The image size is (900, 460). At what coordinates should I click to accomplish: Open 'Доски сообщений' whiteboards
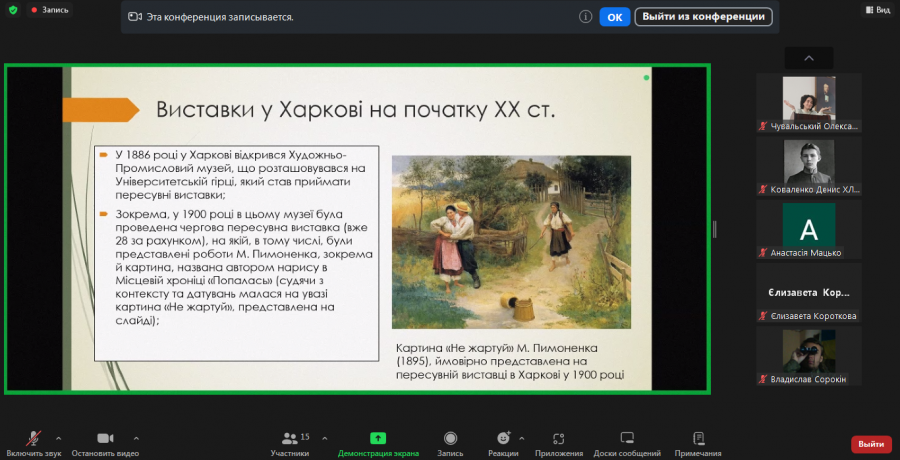tap(627, 443)
